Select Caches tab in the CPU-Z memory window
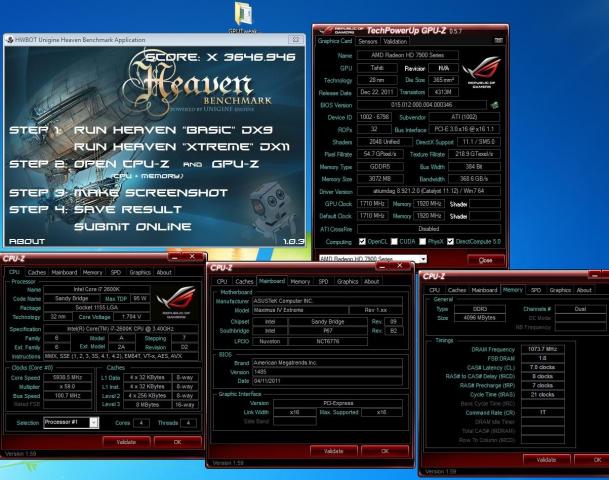Screen dimensions: 609x480 457,290
